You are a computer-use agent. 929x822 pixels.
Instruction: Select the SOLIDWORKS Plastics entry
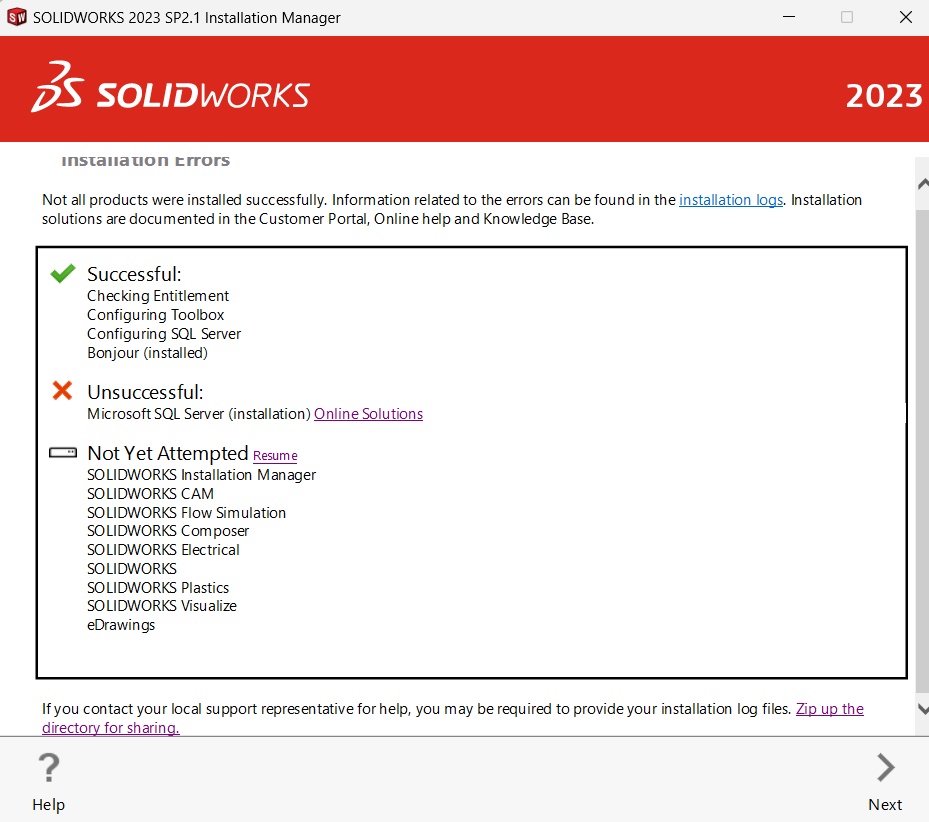[x=158, y=588]
